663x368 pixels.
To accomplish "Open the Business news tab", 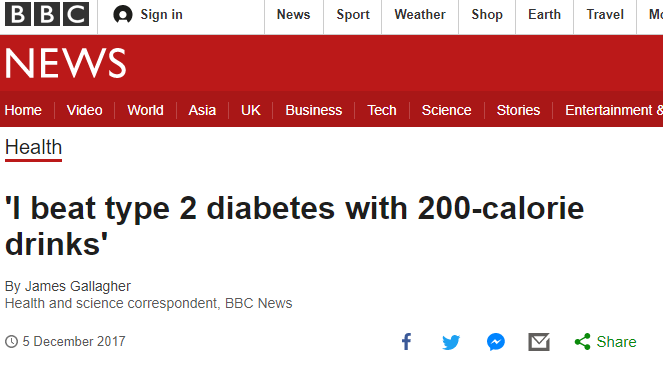I will [313, 110].
